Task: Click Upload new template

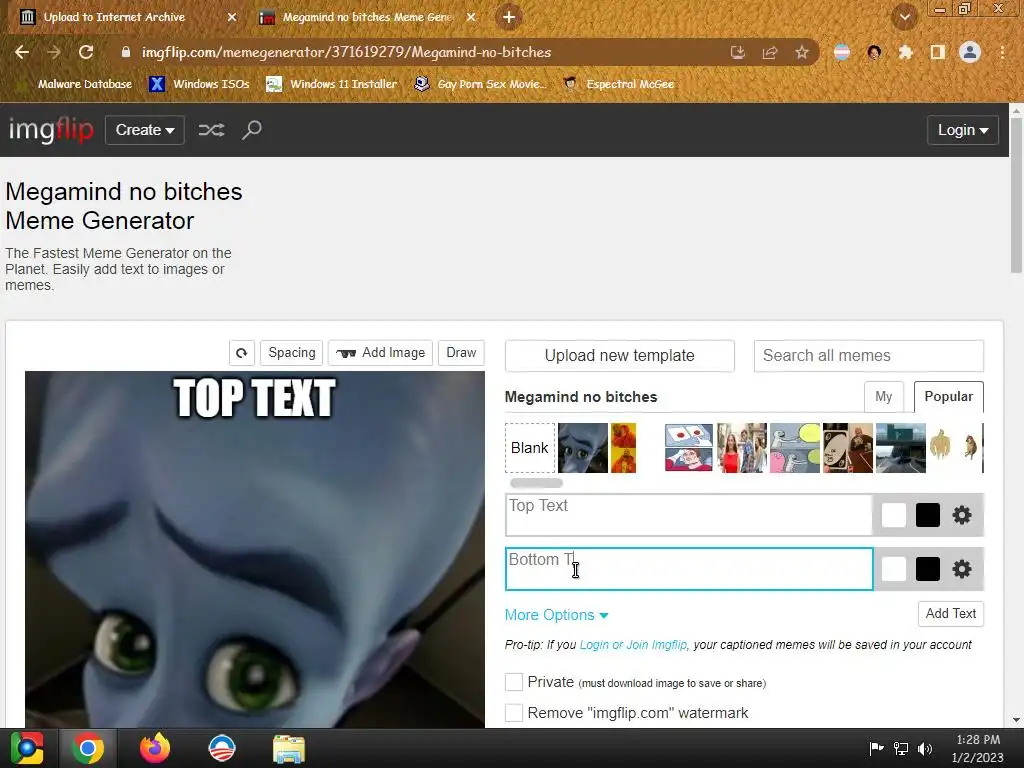Action: (620, 355)
